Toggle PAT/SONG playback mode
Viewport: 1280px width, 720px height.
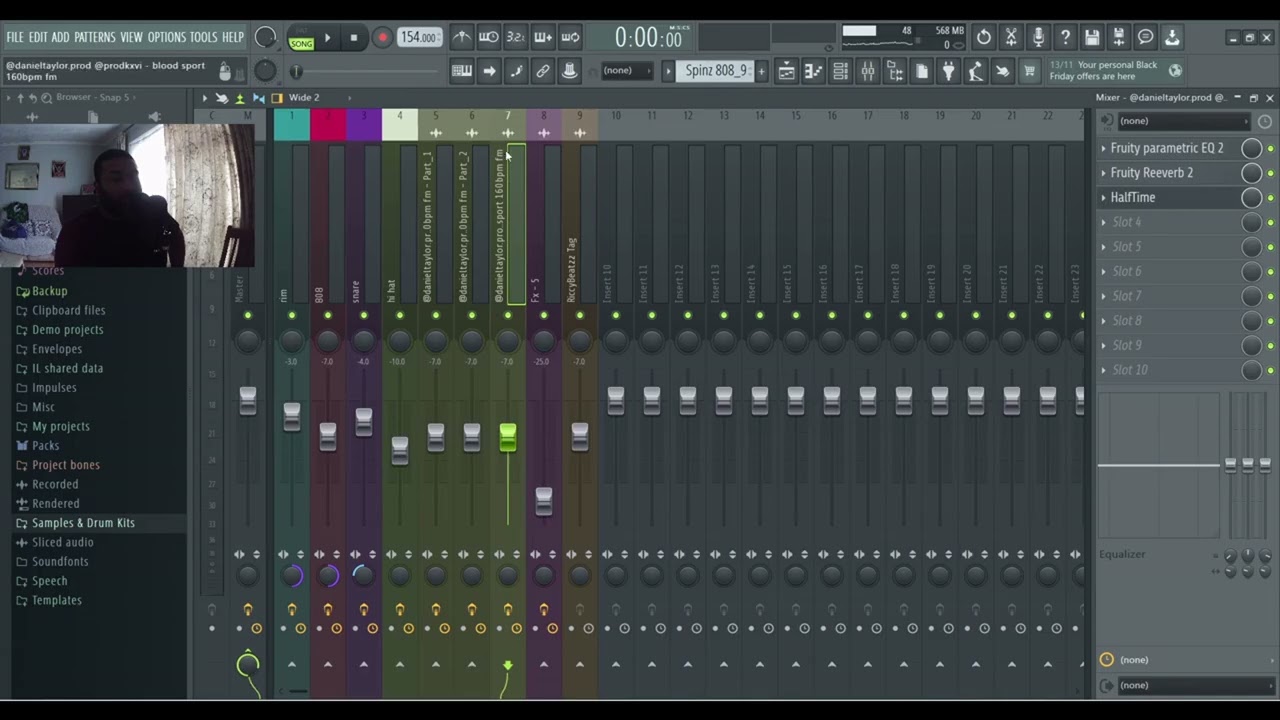(301, 38)
